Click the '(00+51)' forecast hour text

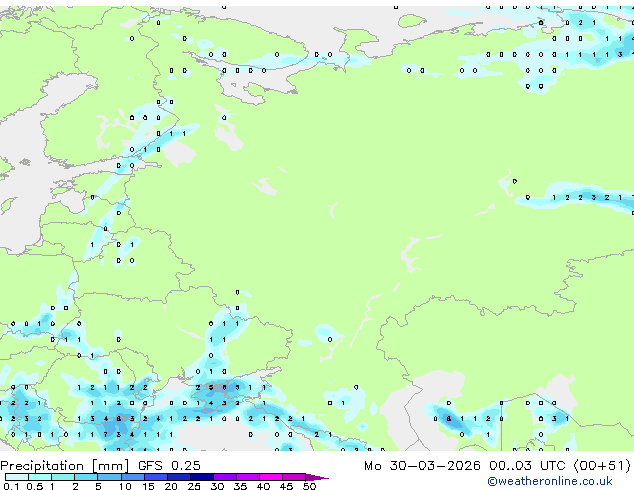click(602, 466)
